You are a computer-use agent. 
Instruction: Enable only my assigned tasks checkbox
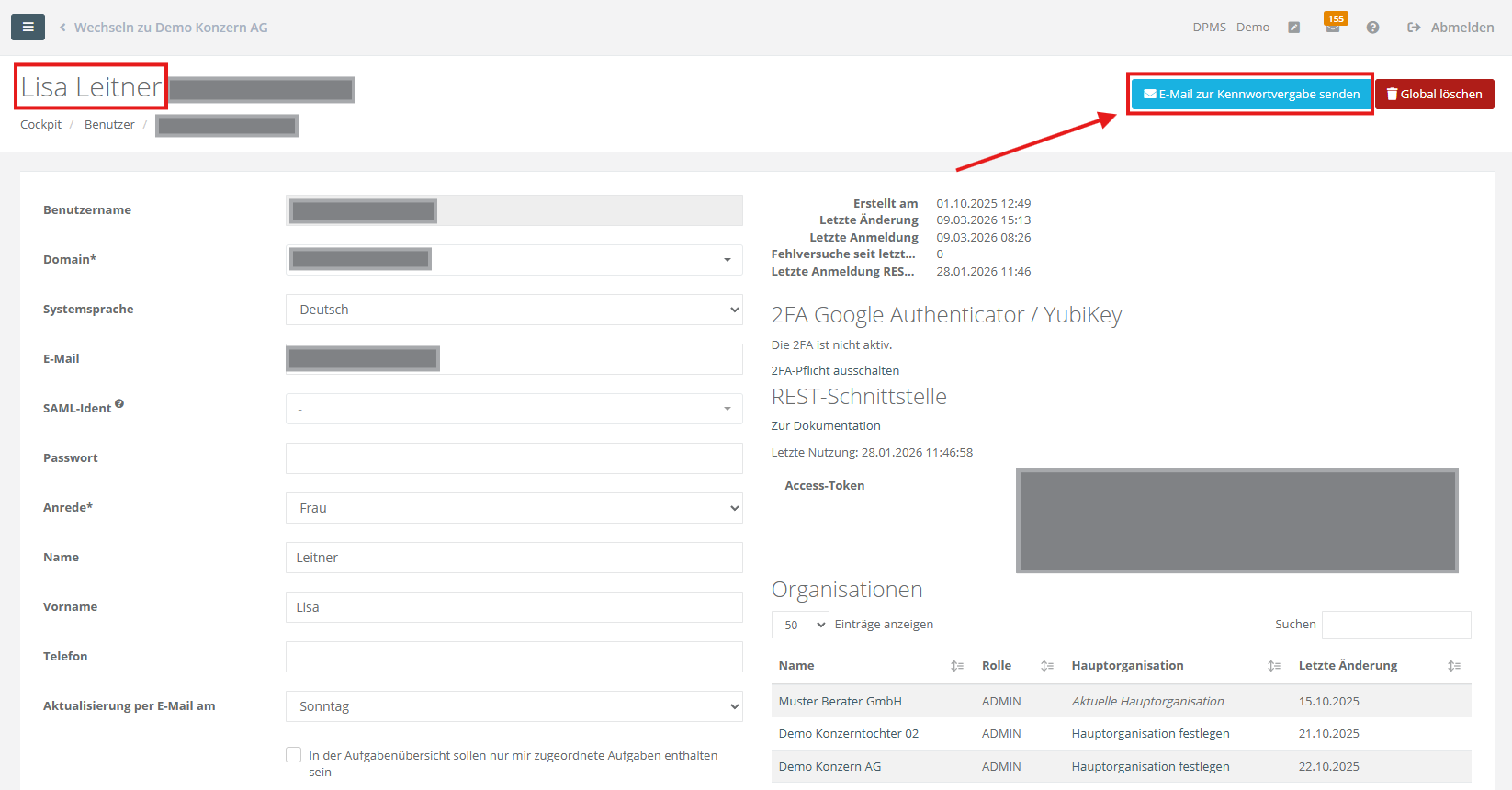point(294,755)
